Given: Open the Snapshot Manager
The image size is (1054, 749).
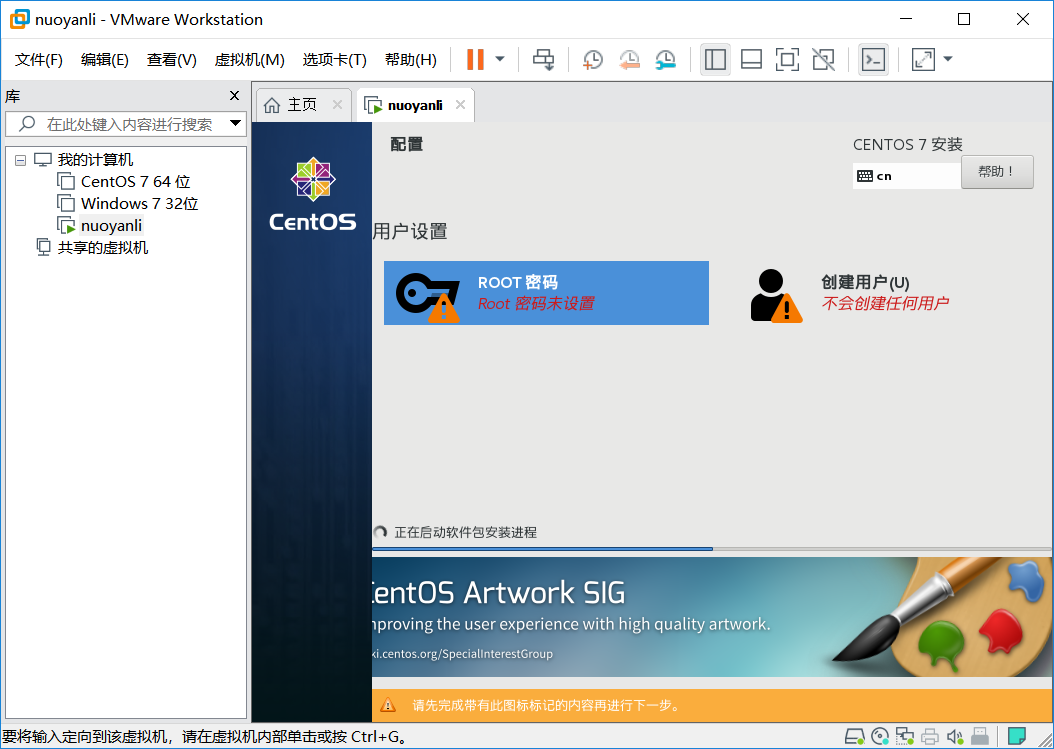Looking at the screenshot, I should [x=665, y=60].
